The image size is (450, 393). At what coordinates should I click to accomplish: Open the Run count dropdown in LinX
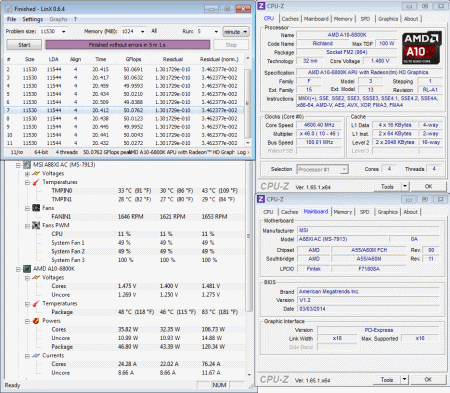[x=216, y=32]
